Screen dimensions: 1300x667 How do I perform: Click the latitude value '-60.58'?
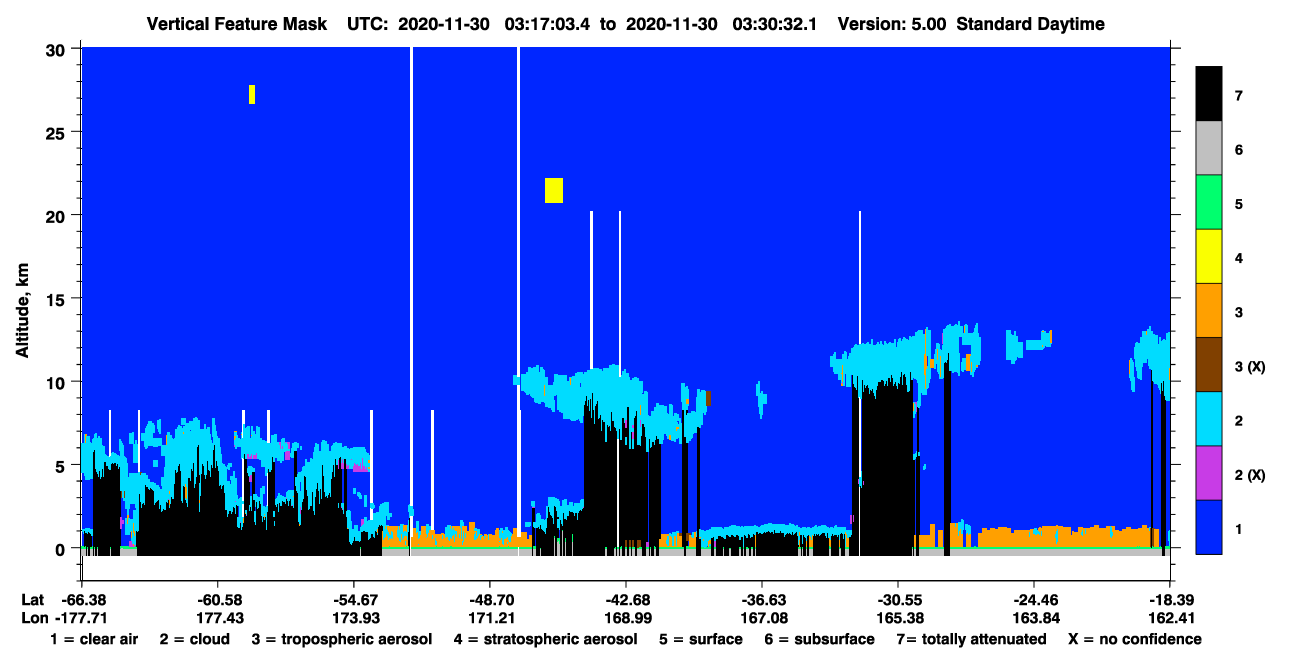point(217,600)
